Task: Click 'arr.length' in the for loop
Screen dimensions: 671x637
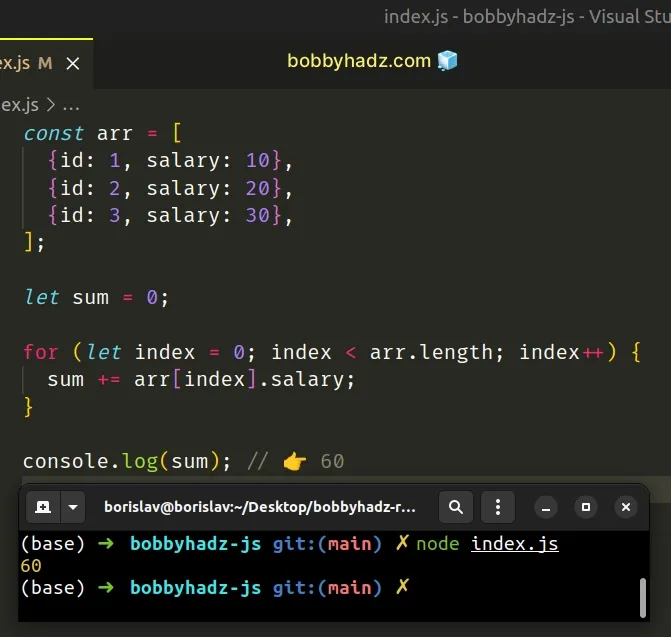Action: (431, 352)
